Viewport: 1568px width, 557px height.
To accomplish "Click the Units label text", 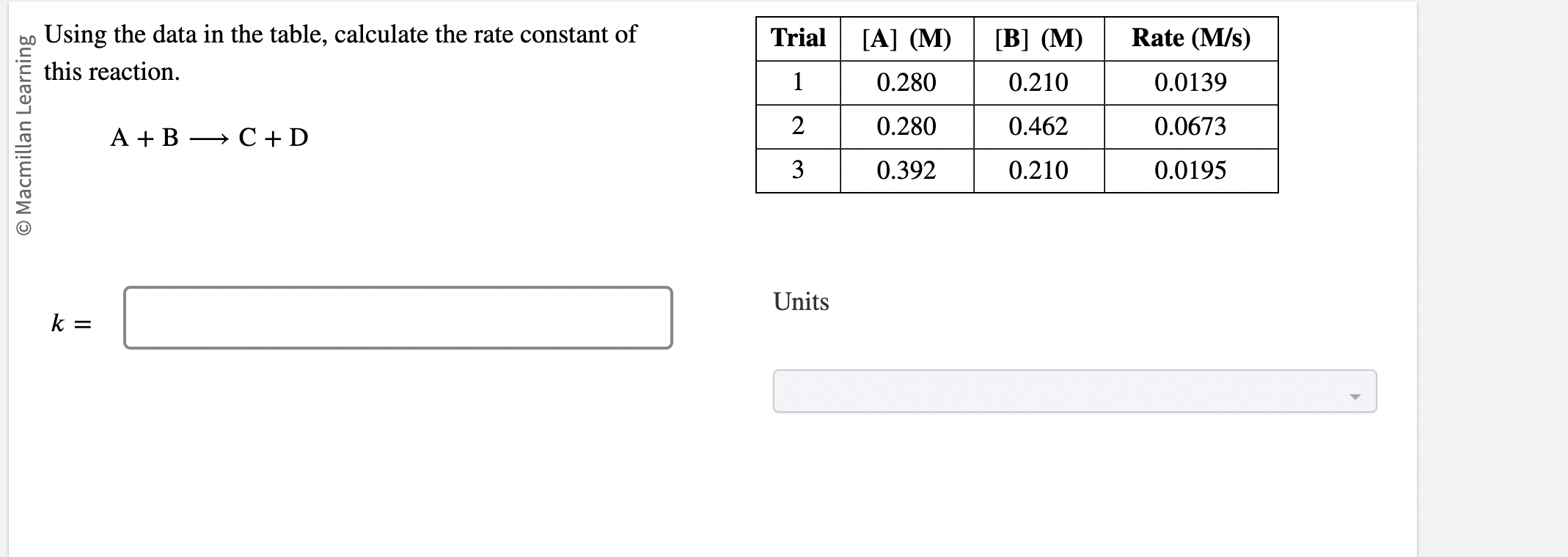I will pyautogui.click(x=799, y=301).
